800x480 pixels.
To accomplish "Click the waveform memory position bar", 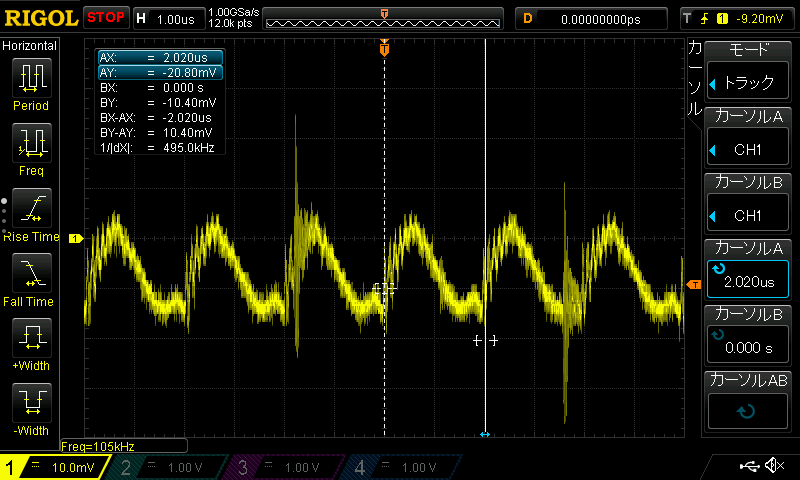I will (385, 18).
